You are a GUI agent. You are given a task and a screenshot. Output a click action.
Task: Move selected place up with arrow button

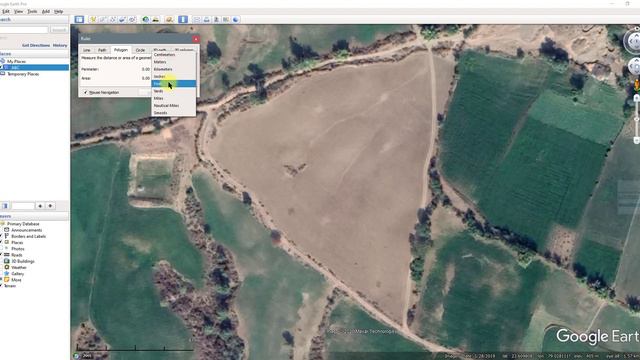40,206
